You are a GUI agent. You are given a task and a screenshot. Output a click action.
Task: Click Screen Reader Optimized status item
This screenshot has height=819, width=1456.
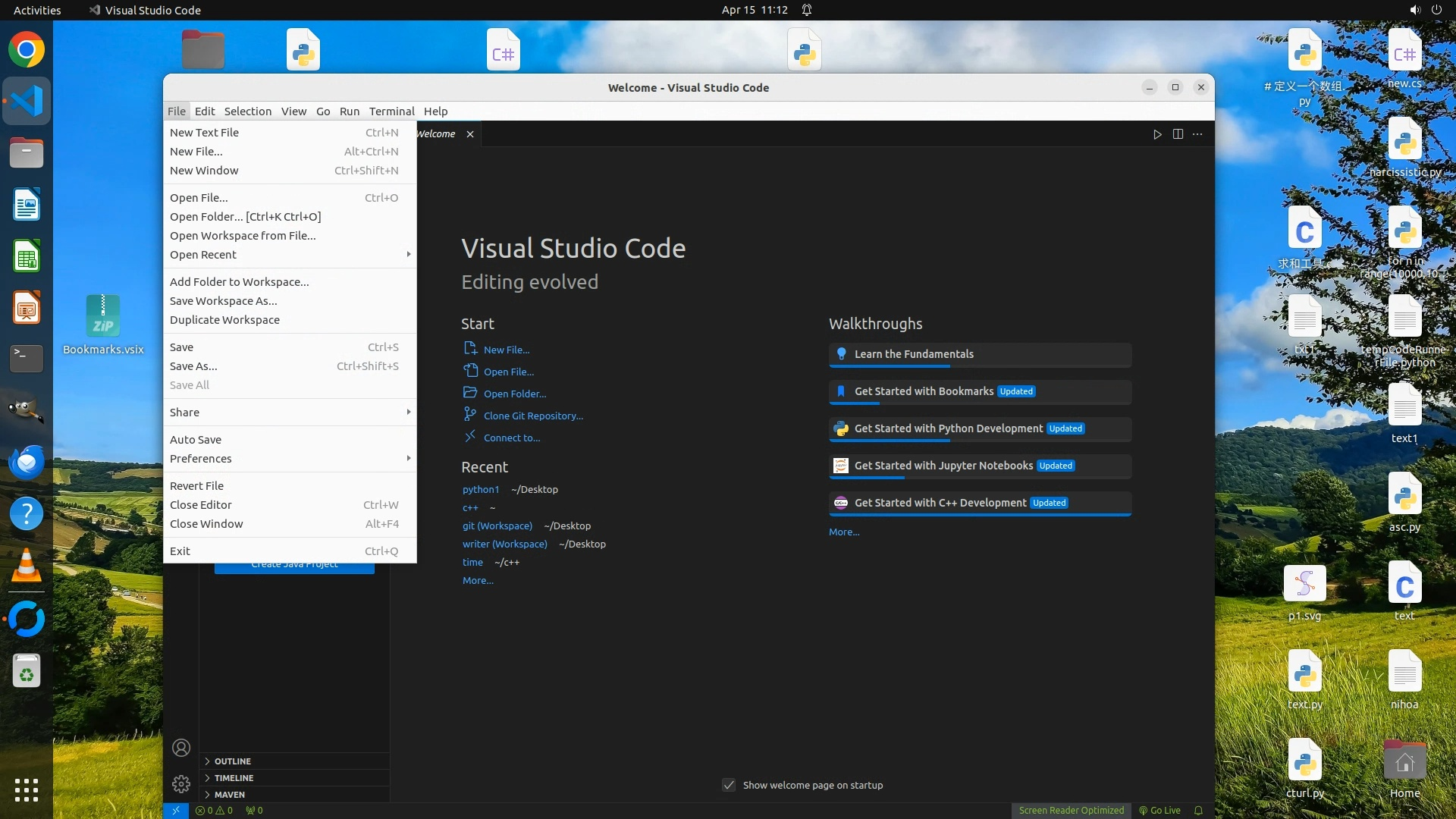click(x=1071, y=810)
